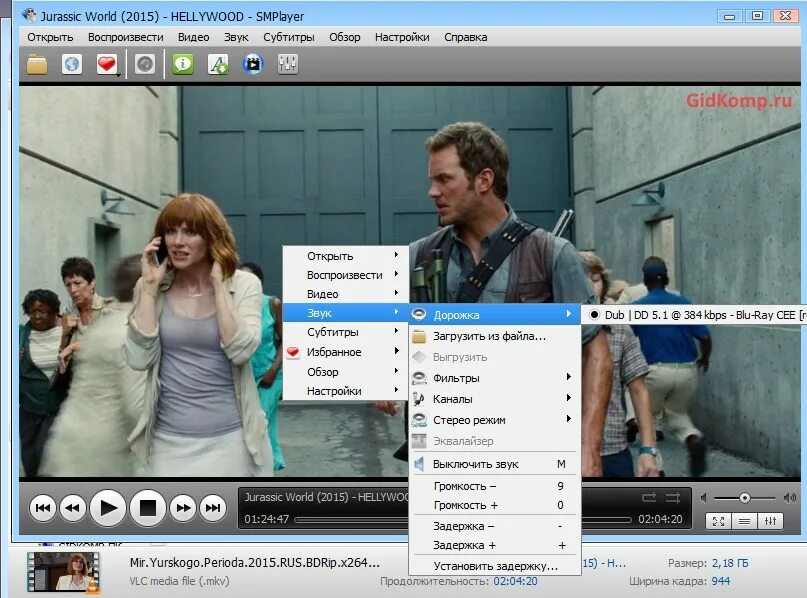This screenshot has width=807, height=598.
Task: Open file using the folder toolbar icon
Action: pyautogui.click(x=37, y=64)
